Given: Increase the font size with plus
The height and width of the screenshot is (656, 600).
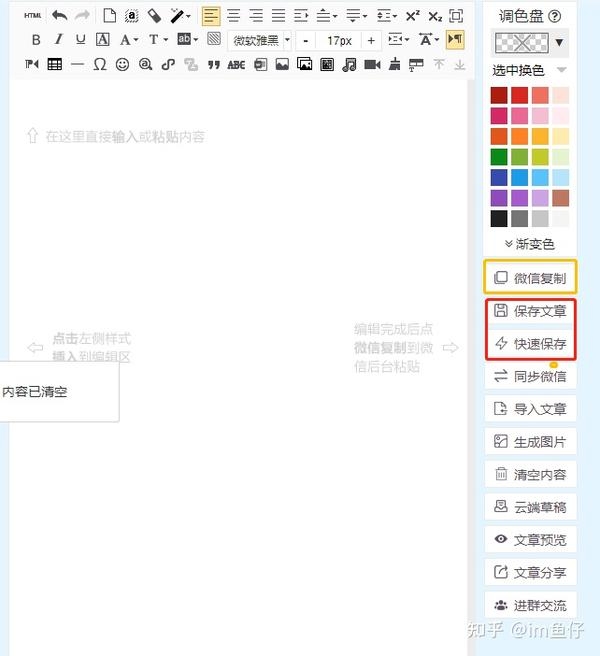Looking at the screenshot, I should point(371,41).
